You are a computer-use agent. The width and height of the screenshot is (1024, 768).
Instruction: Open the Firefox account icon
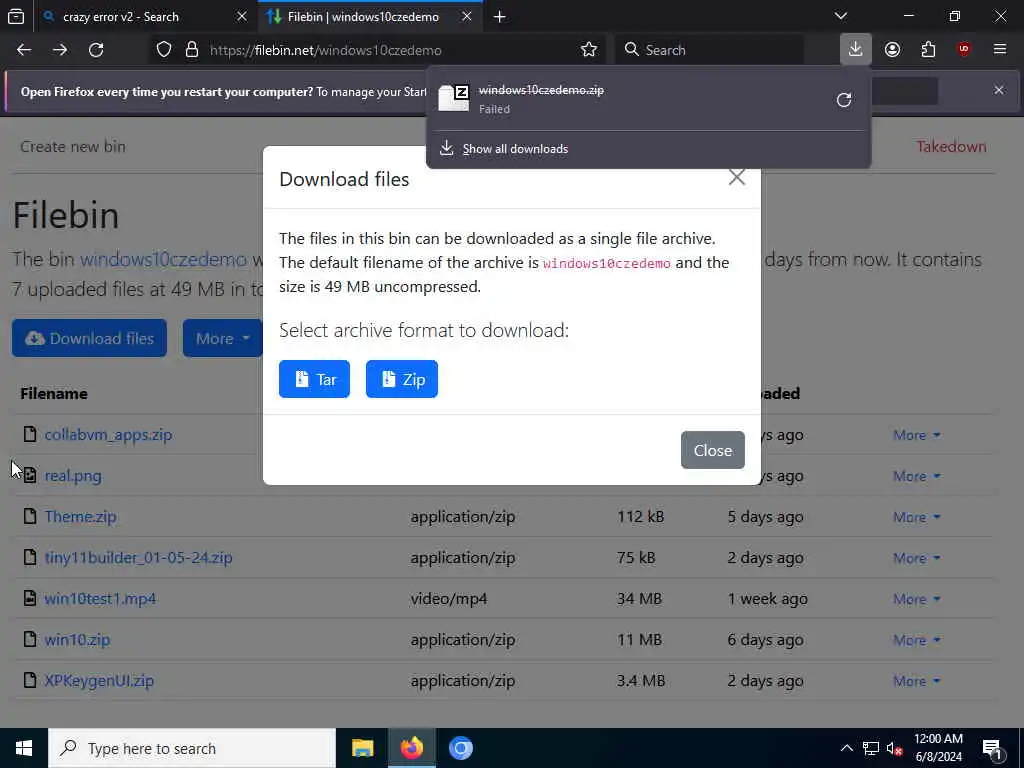892,50
